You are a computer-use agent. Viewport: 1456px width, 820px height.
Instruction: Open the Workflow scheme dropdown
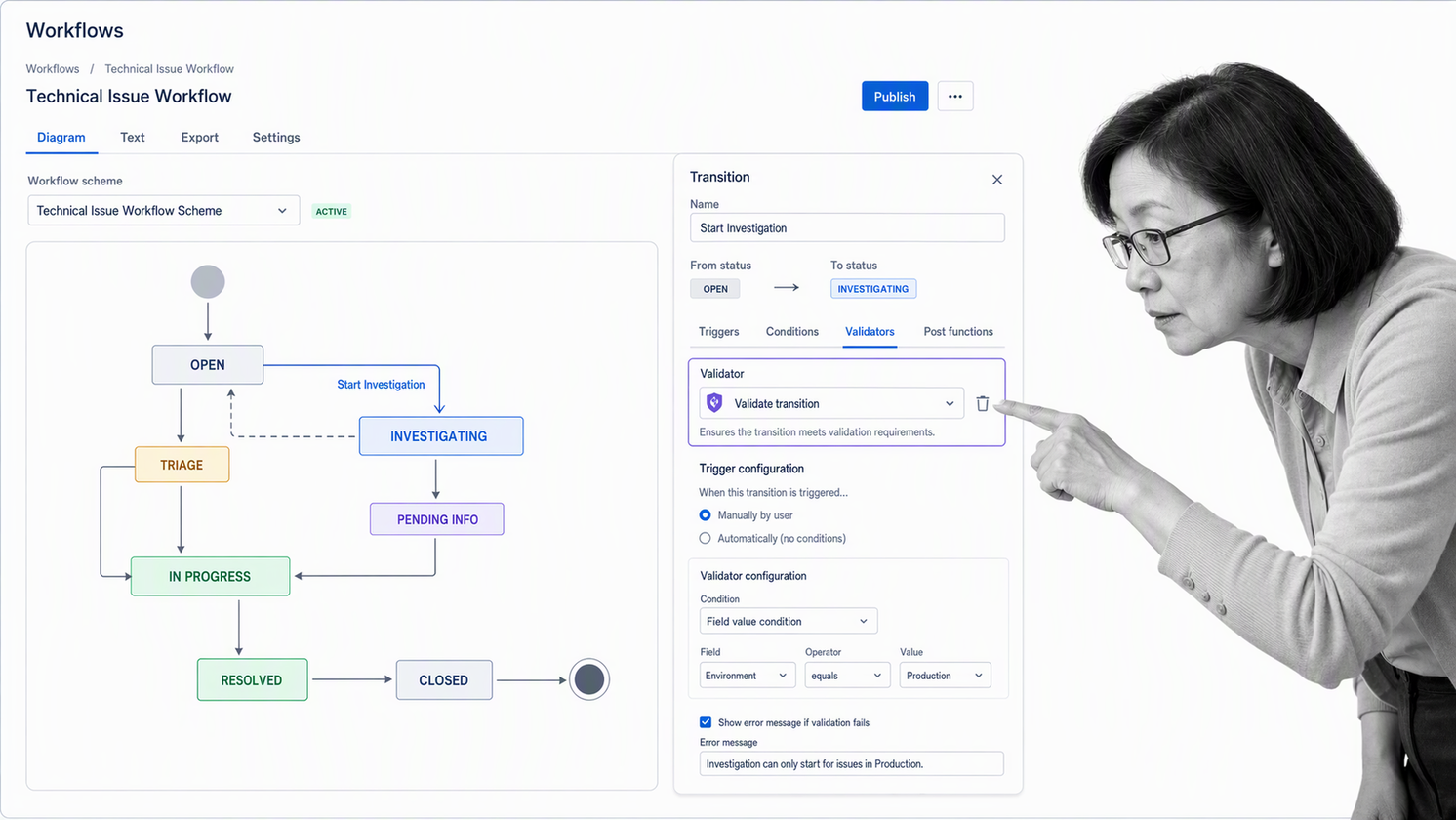coord(164,211)
